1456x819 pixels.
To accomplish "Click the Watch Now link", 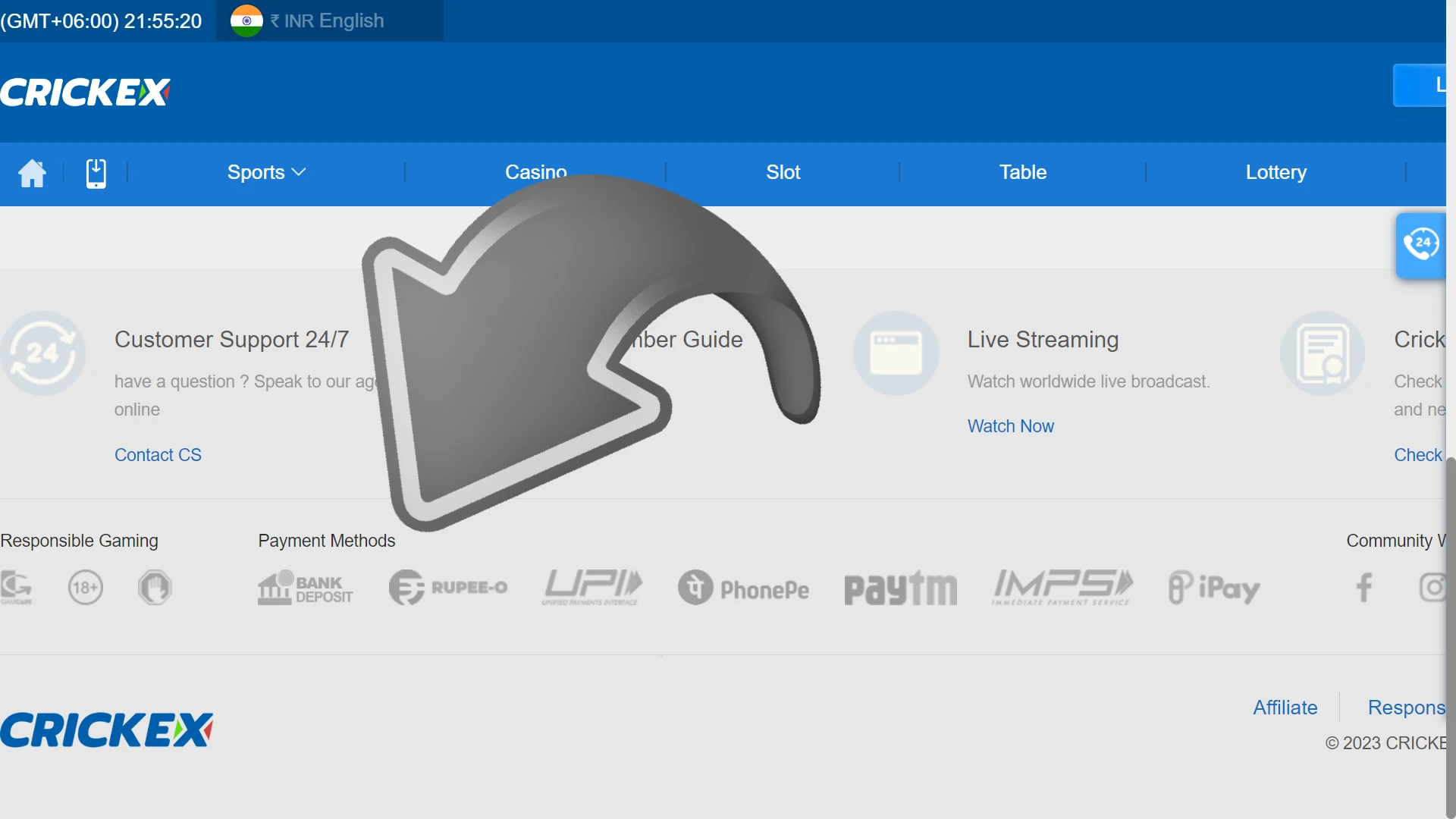I will [x=1010, y=426].
